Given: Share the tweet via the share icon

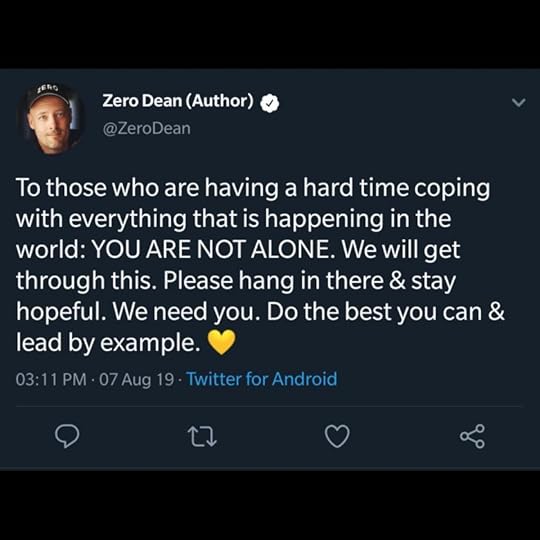Looking at the screenshot, I should click(472, 436).
